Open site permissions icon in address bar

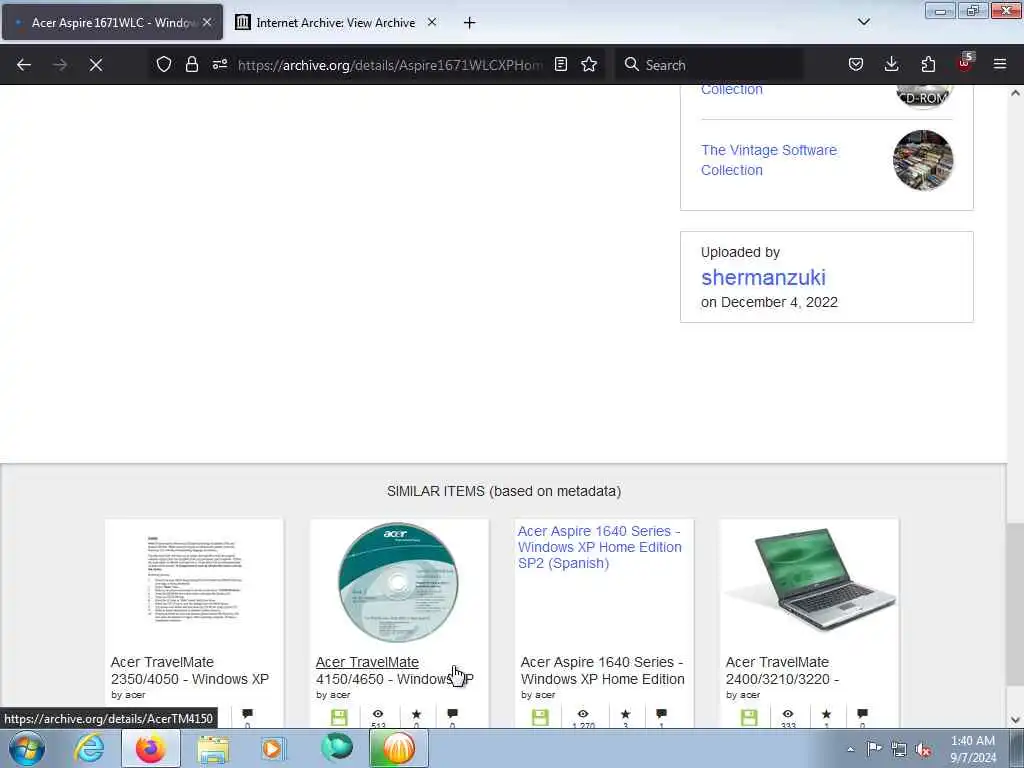point(219,65)
